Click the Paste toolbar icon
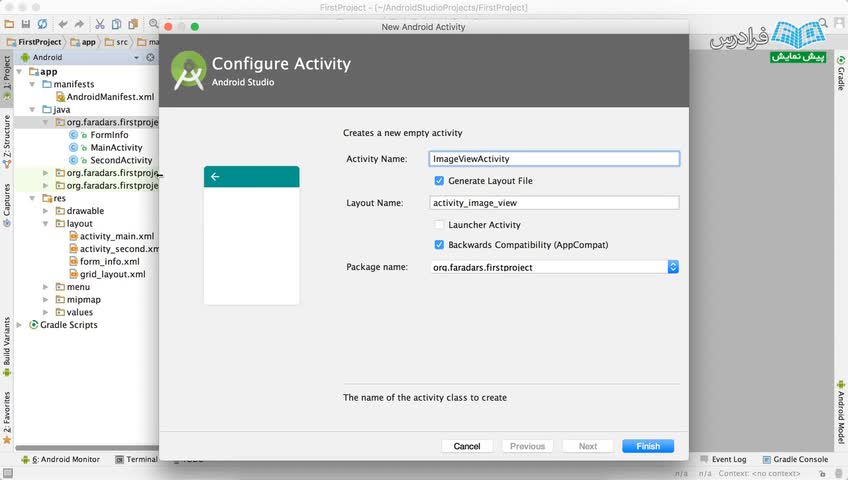Screen dimensions: 848x480 point(133,24)
